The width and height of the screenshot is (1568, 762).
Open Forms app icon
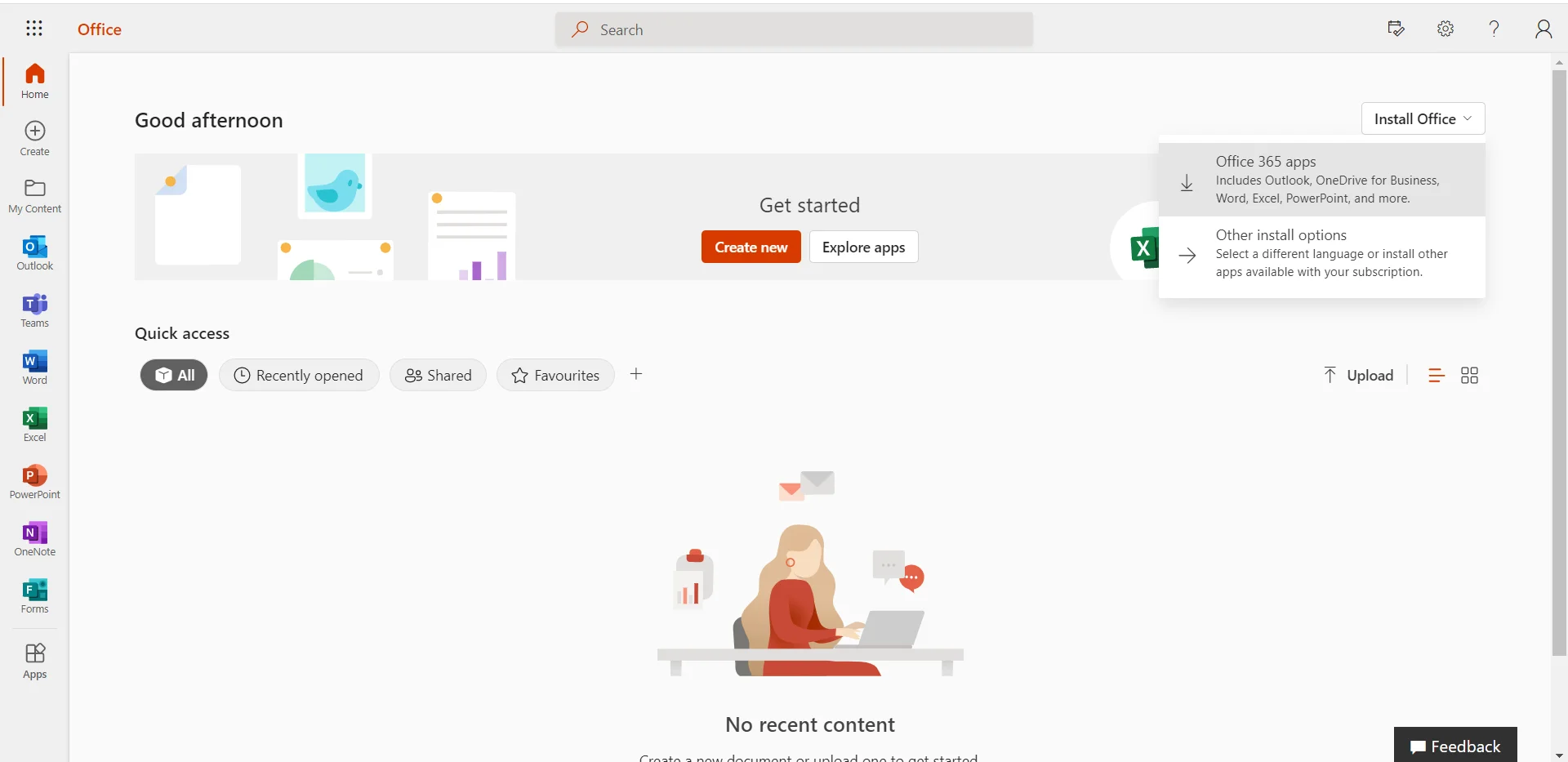point(34,596)
